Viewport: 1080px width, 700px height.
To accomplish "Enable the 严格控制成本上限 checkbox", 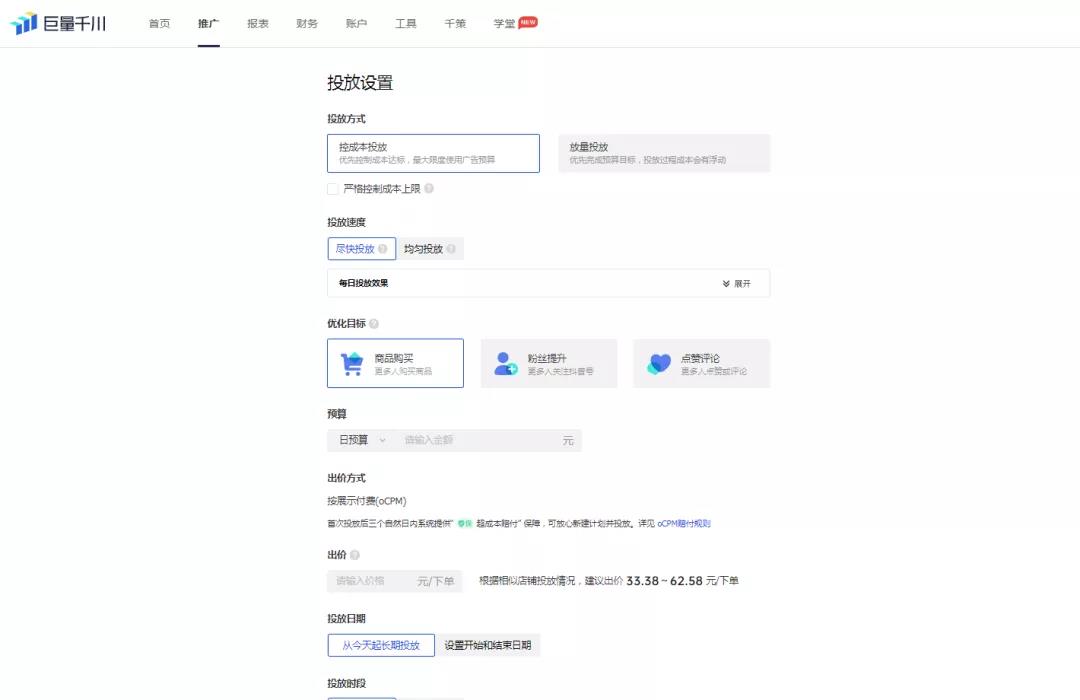I will pos(333,188).
